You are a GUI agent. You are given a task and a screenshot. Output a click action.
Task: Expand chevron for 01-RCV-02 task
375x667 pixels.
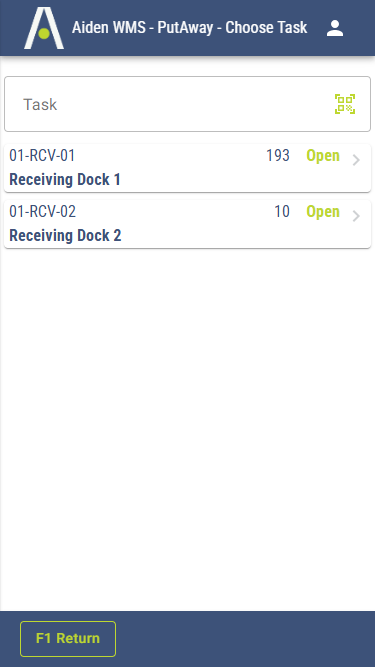[x=356, y=216]
